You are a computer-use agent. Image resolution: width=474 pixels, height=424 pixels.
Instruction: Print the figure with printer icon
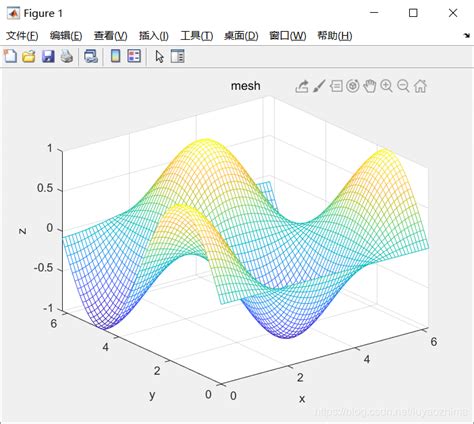click(x=67, y=56)
